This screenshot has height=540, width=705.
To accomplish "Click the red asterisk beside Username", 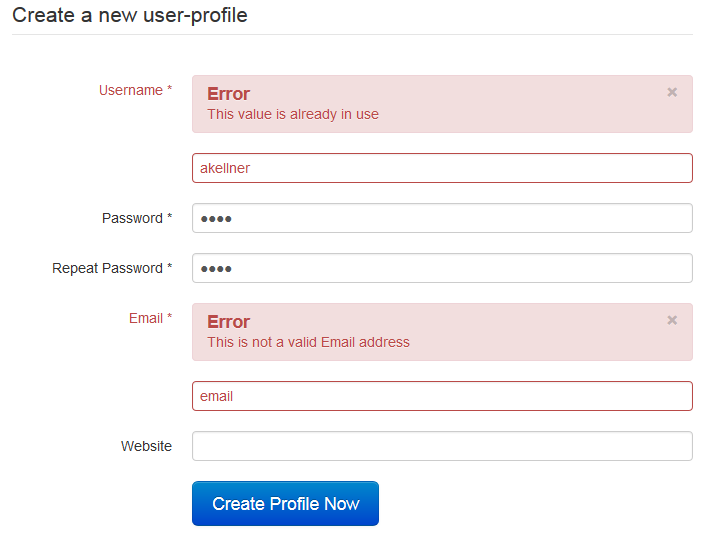I will click(169, 90).
